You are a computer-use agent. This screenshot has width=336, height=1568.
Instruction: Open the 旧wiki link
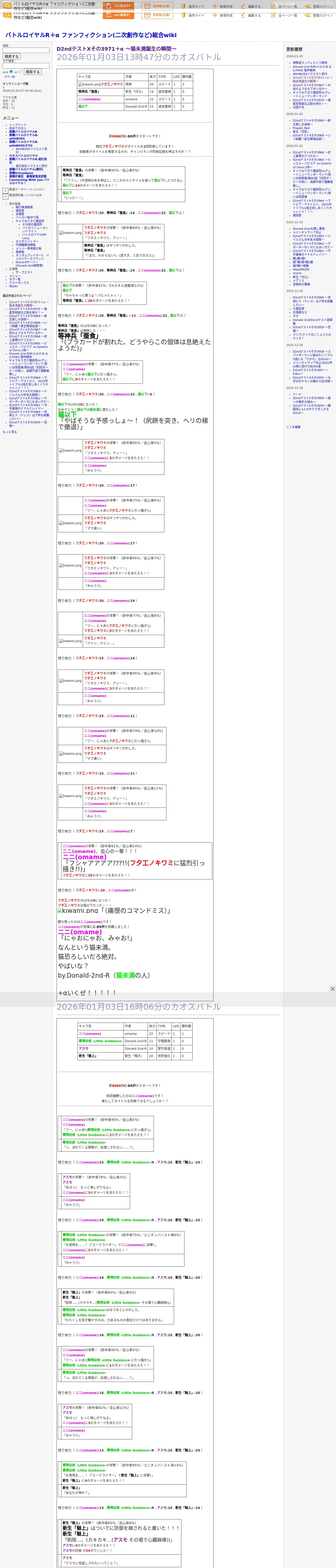coord(13,286)
